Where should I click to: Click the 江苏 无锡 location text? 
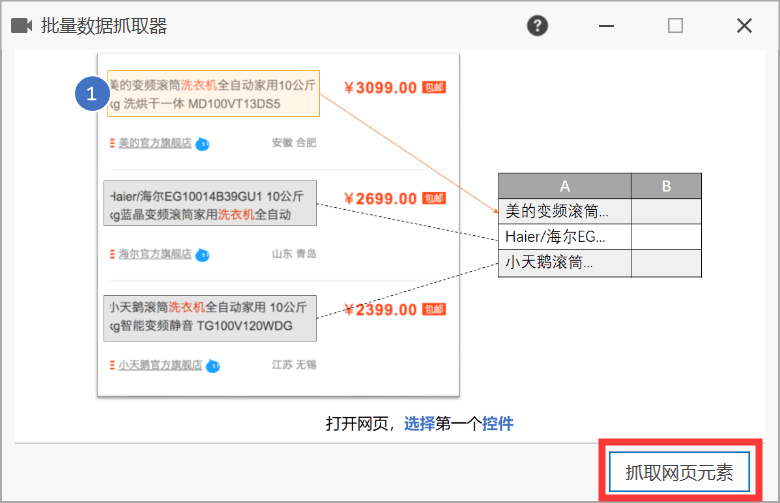[294, 365]
